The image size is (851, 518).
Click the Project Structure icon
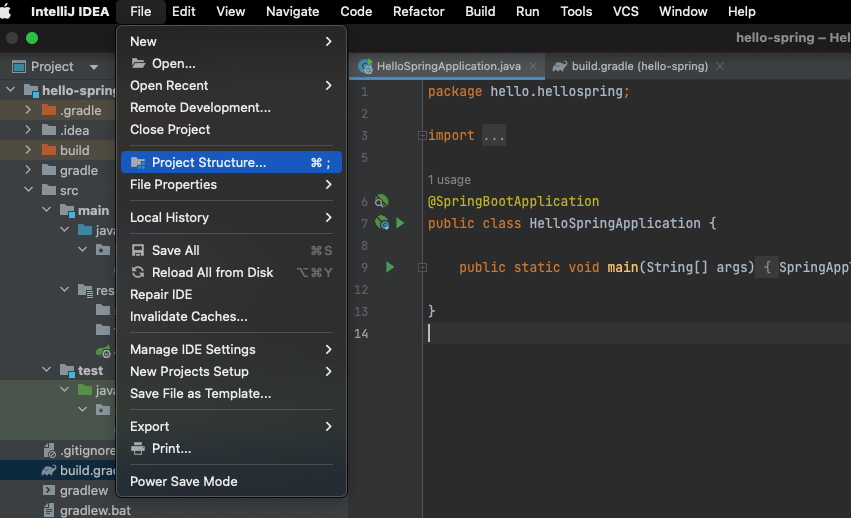138,162
